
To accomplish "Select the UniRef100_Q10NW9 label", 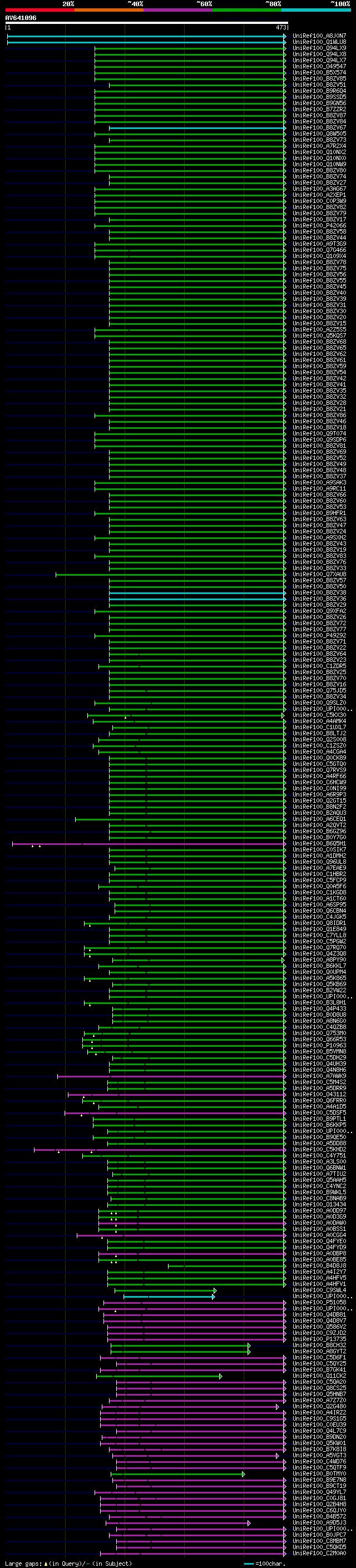I will 319,164.
